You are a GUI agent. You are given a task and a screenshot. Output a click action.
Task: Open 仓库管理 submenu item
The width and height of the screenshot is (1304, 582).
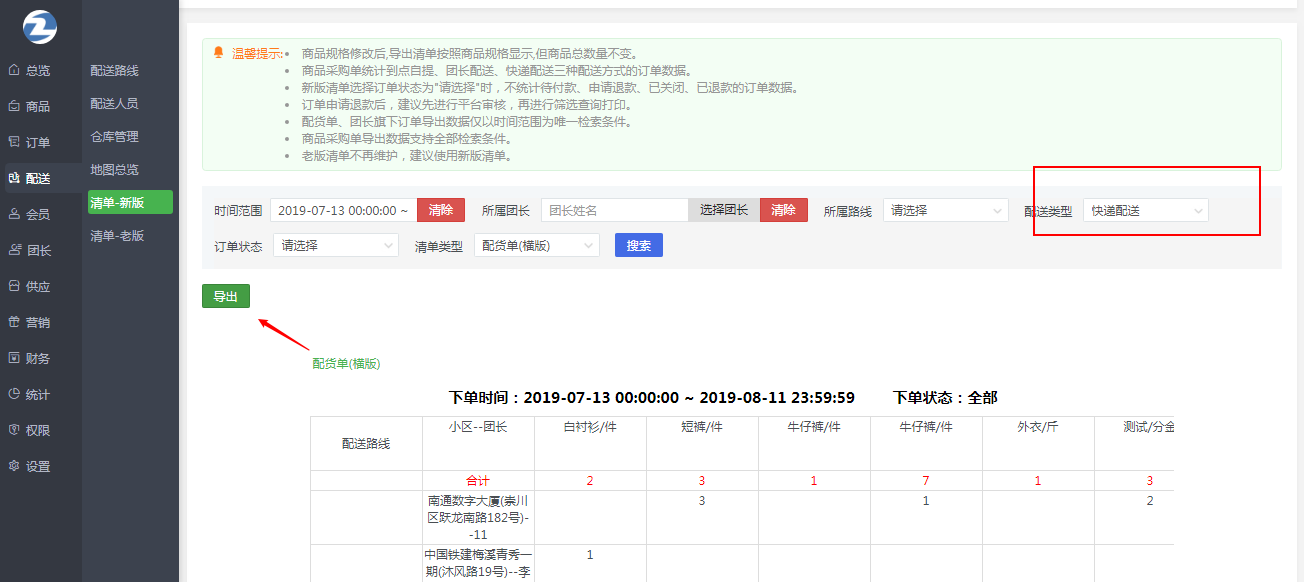click(x=114, y=137)
